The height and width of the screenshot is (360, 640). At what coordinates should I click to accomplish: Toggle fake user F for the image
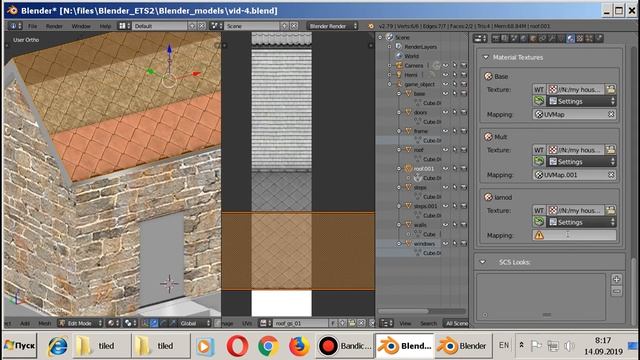click(x=333, y=323)
